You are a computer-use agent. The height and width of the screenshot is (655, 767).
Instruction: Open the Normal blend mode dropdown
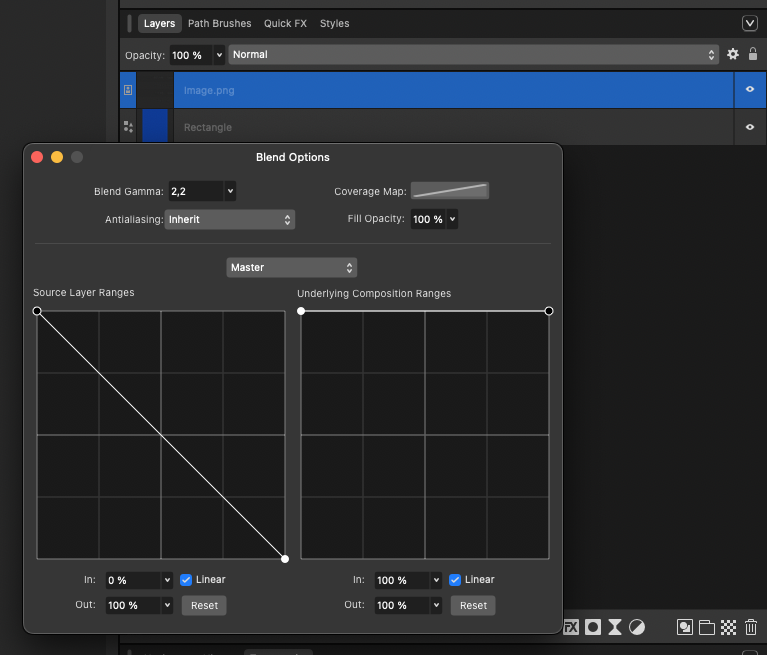(474, 55)
